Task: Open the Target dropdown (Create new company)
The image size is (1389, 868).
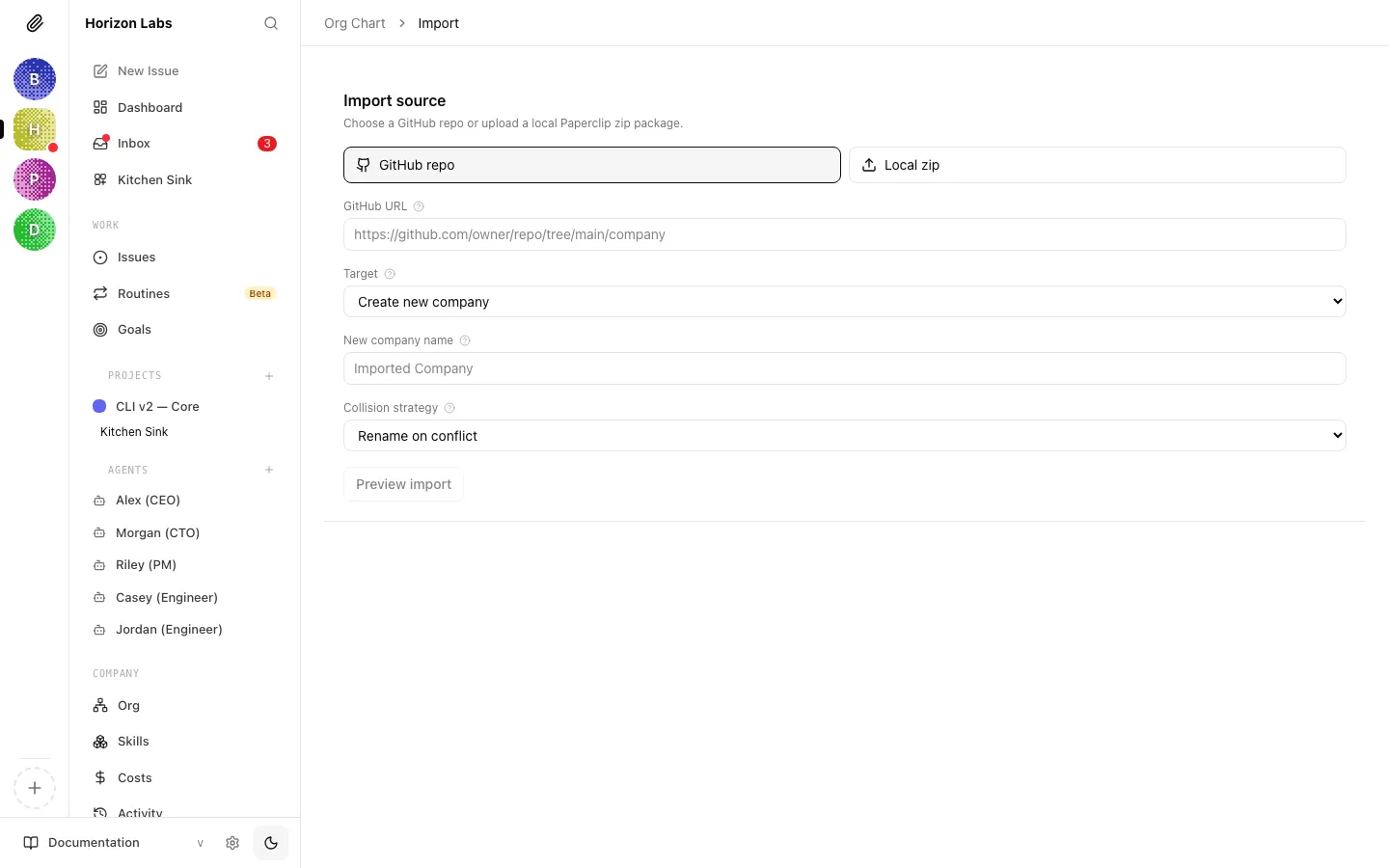Action: pyautogui.click(x=845, y=302)
